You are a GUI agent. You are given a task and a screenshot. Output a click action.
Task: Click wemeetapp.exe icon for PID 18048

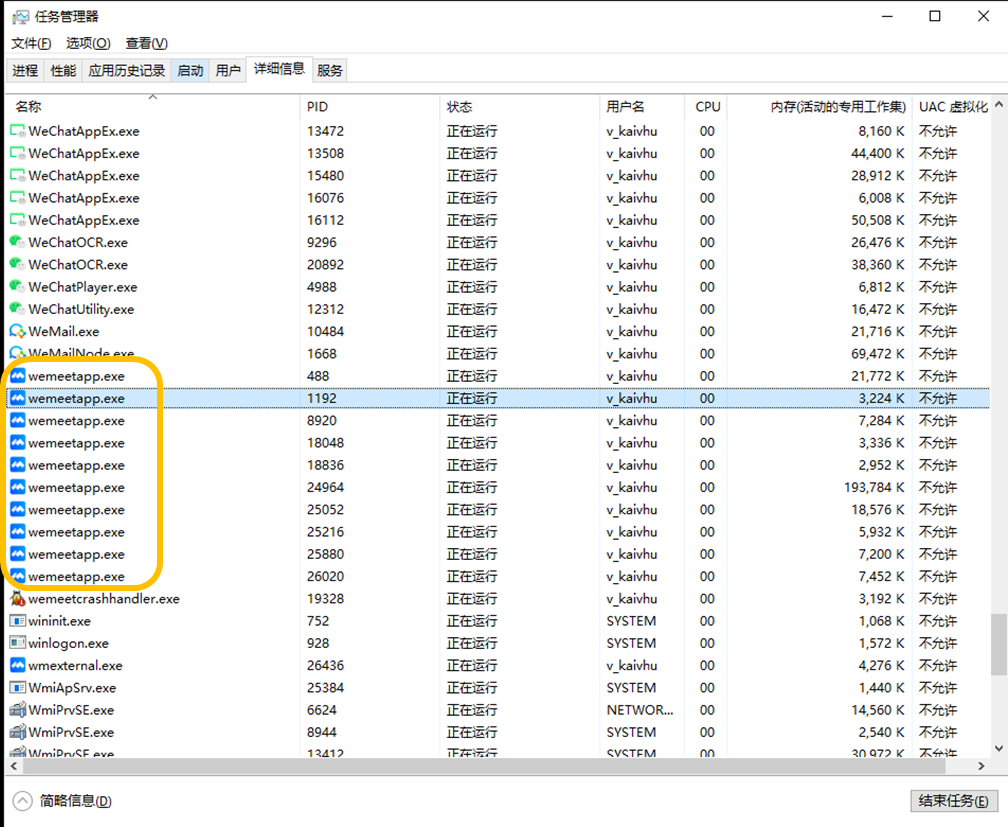coord(18,442)
